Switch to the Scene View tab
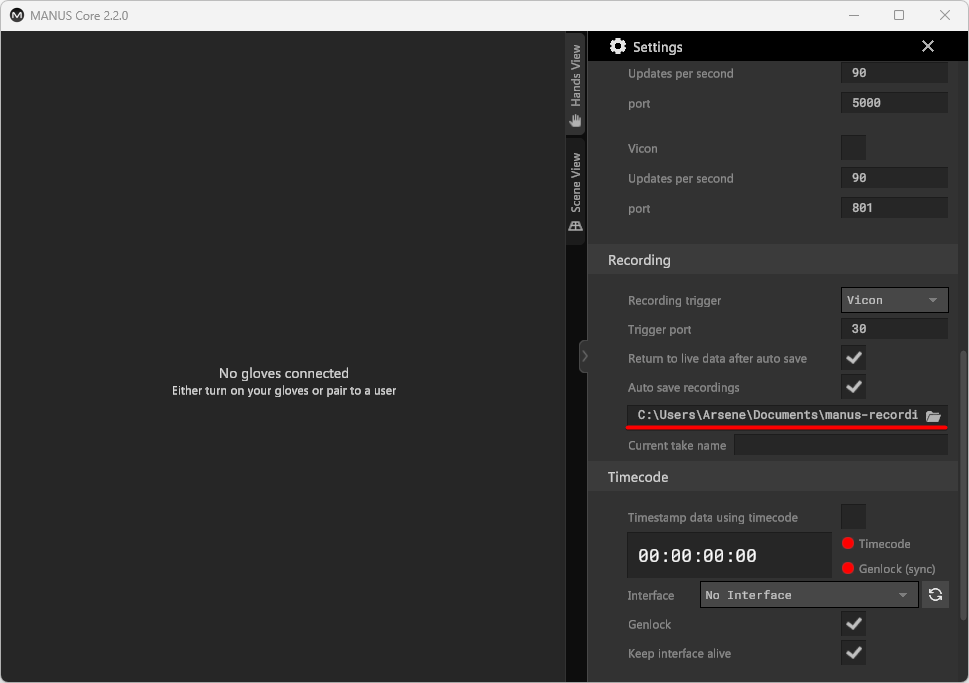969x683 pixels. (x=576, y=192)
